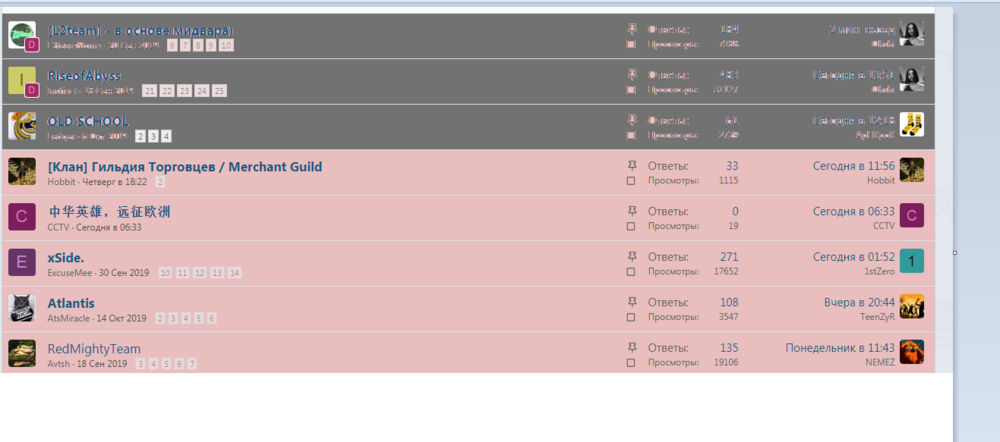
Task: Open the NEMEZ username link
Action: point(879,363)
